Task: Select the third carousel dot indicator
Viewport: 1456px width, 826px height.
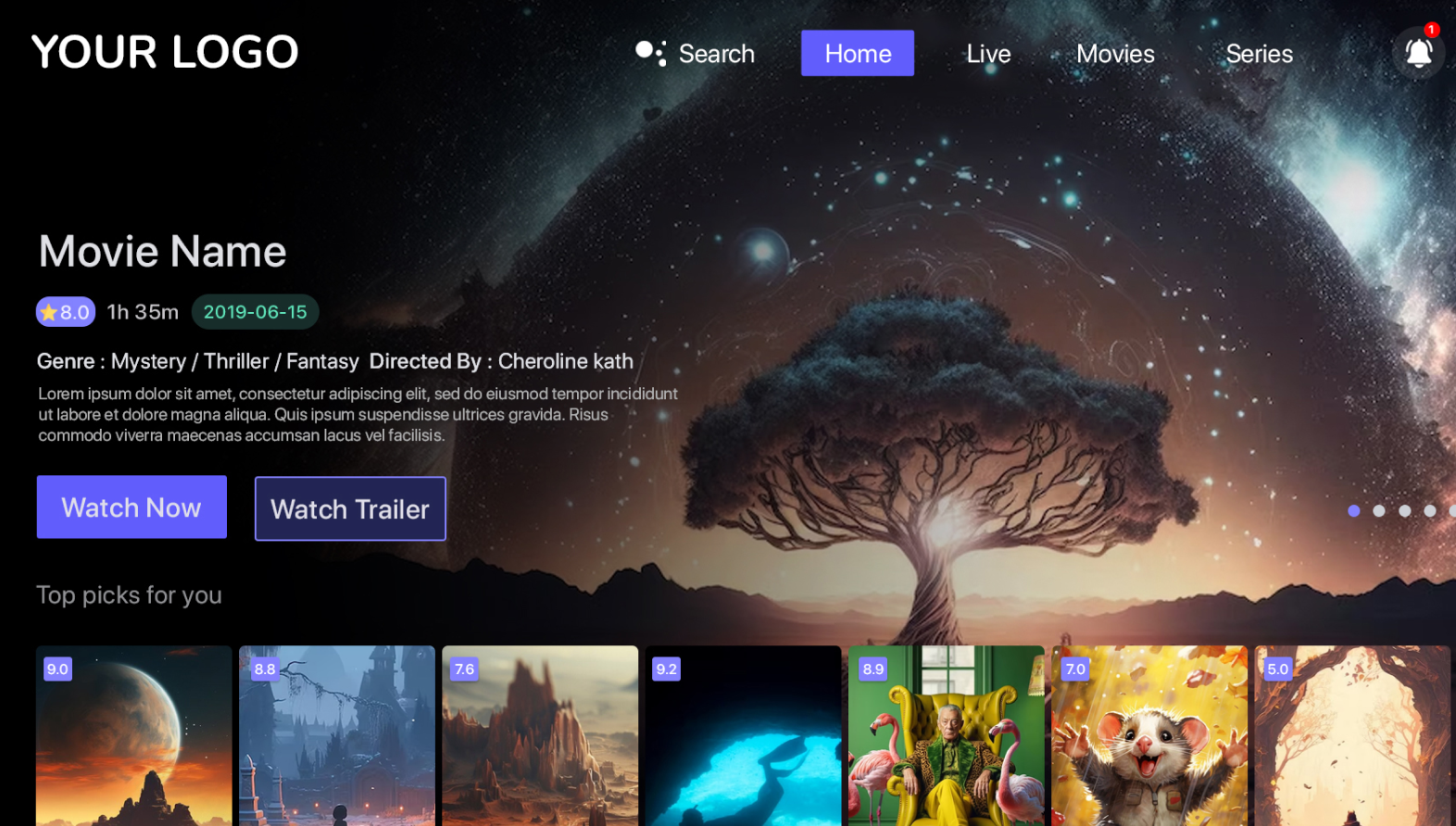Action: pyautogui.click(x=1405, y=510)
